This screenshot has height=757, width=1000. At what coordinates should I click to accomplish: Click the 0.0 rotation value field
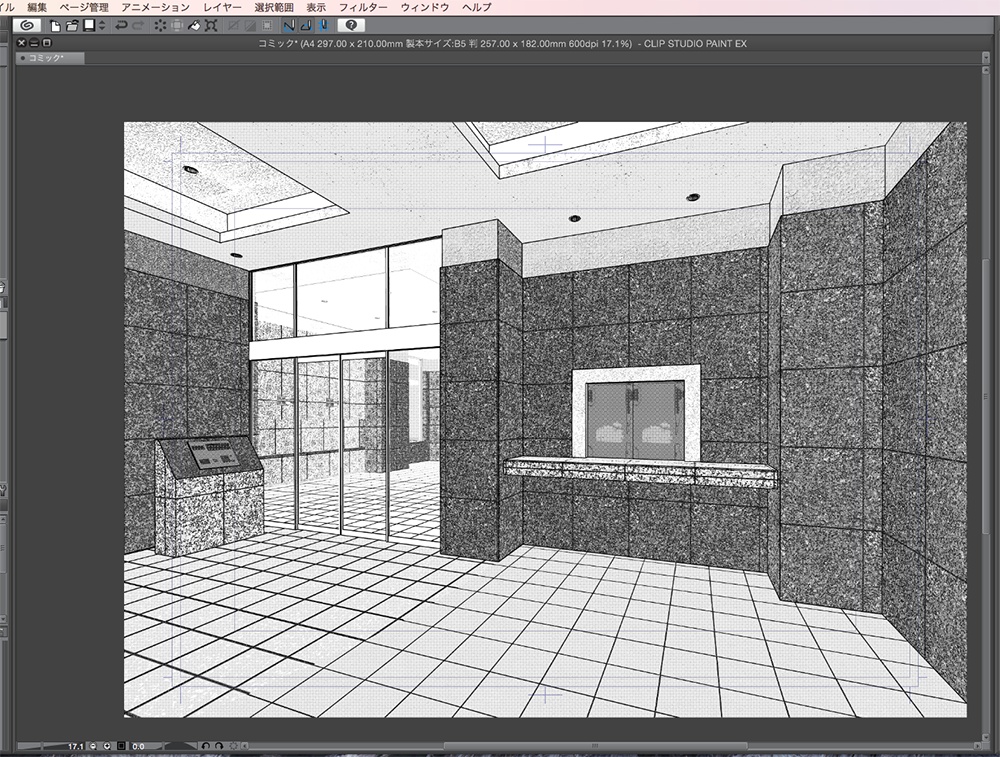(x=138, y=746)
